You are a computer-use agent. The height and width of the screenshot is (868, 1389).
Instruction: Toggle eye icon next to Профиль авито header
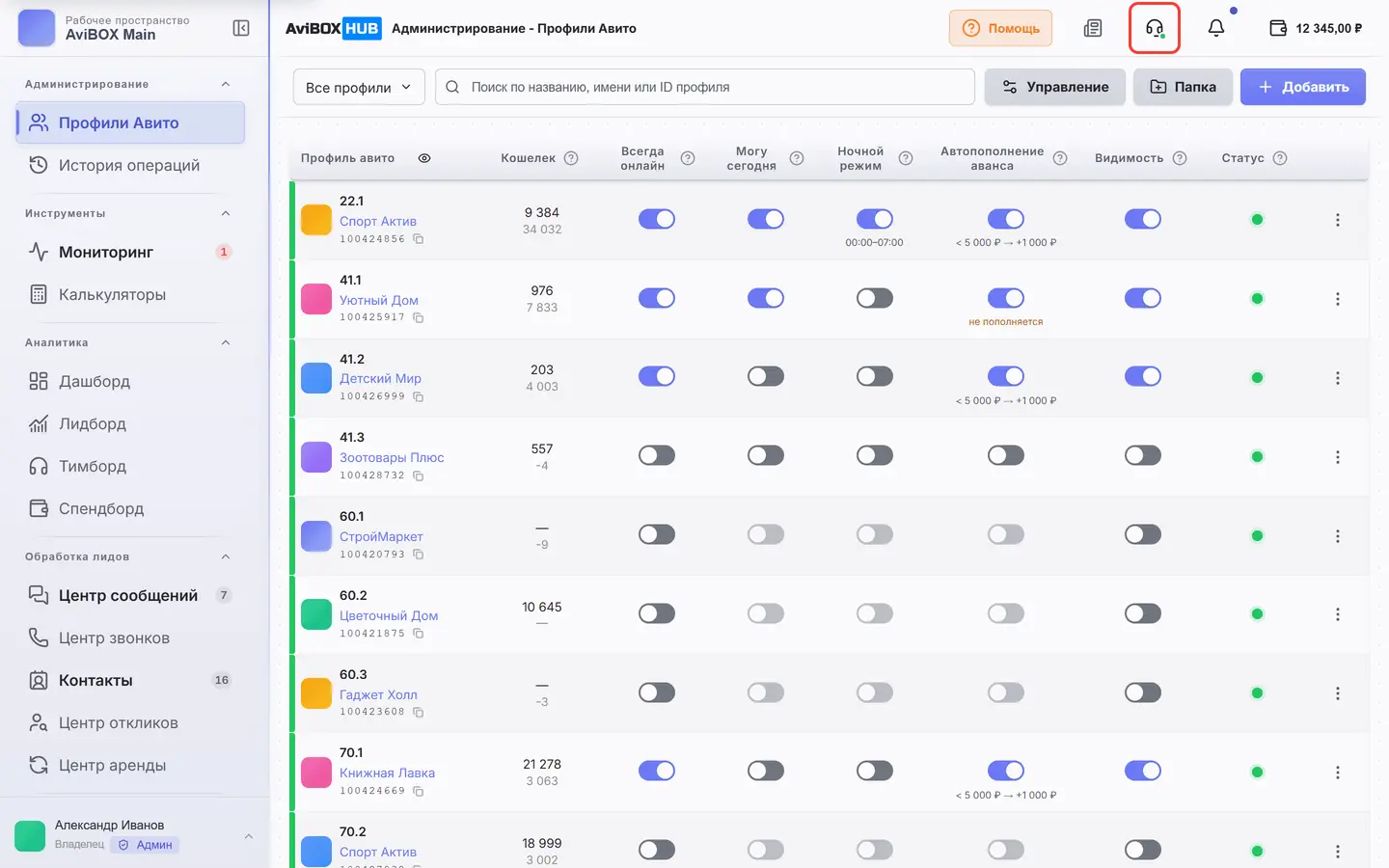pos(424,158)
